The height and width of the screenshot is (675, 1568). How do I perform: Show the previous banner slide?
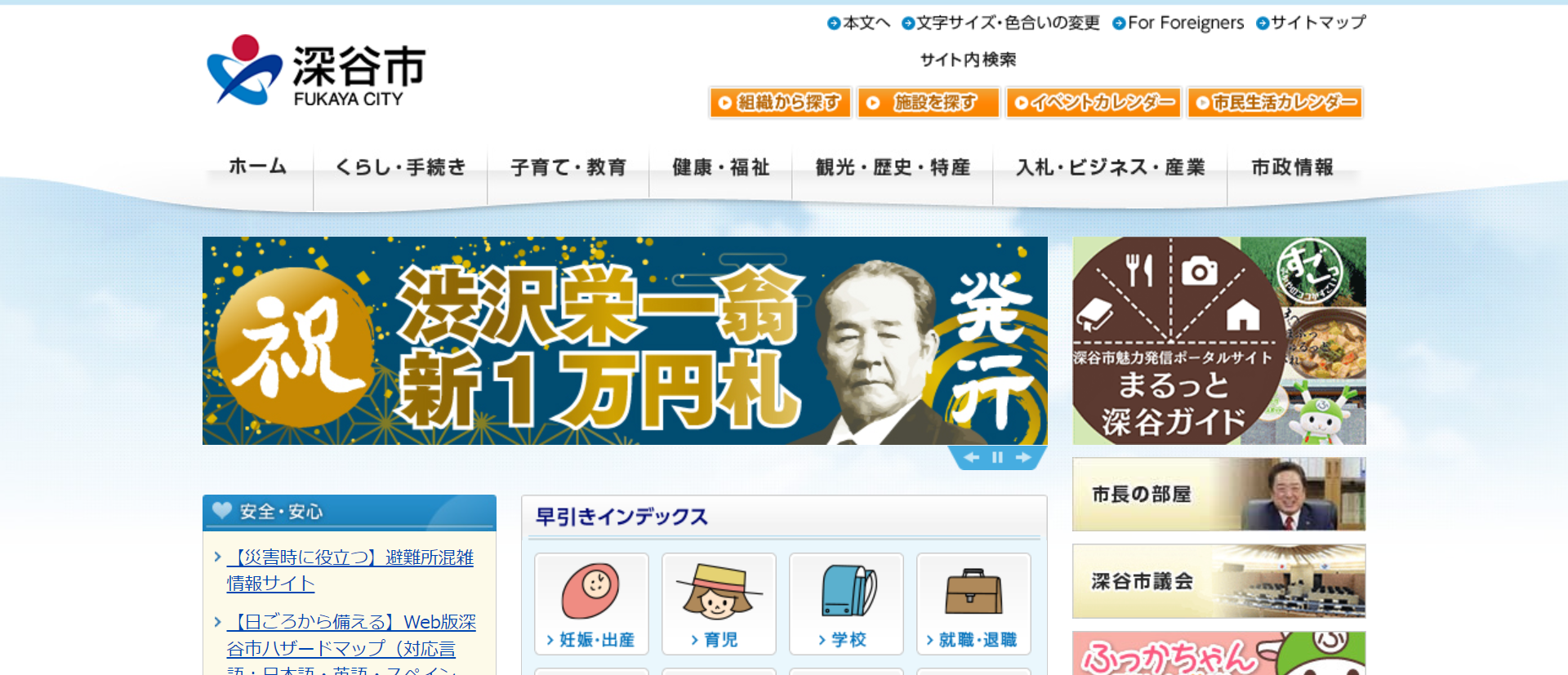pos(972,457)
